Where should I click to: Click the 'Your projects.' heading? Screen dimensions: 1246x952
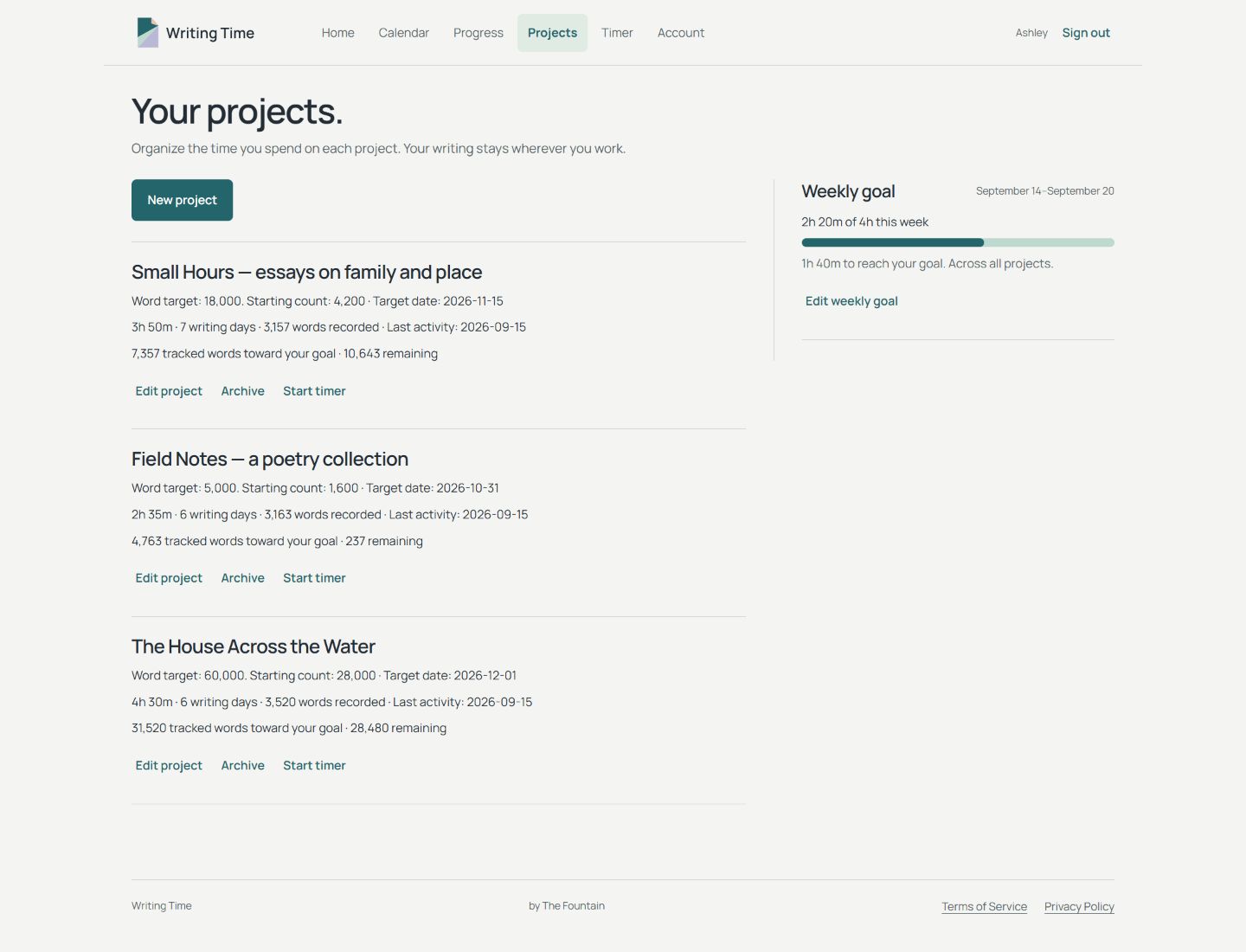tap(237, 112)
